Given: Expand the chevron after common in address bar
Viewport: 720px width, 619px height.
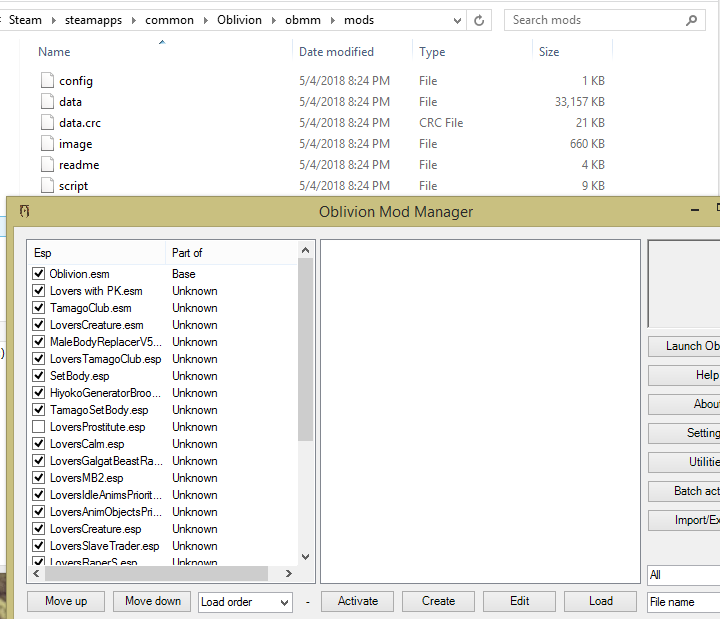Looking at the screenshot, I should (x=205, y=20).
